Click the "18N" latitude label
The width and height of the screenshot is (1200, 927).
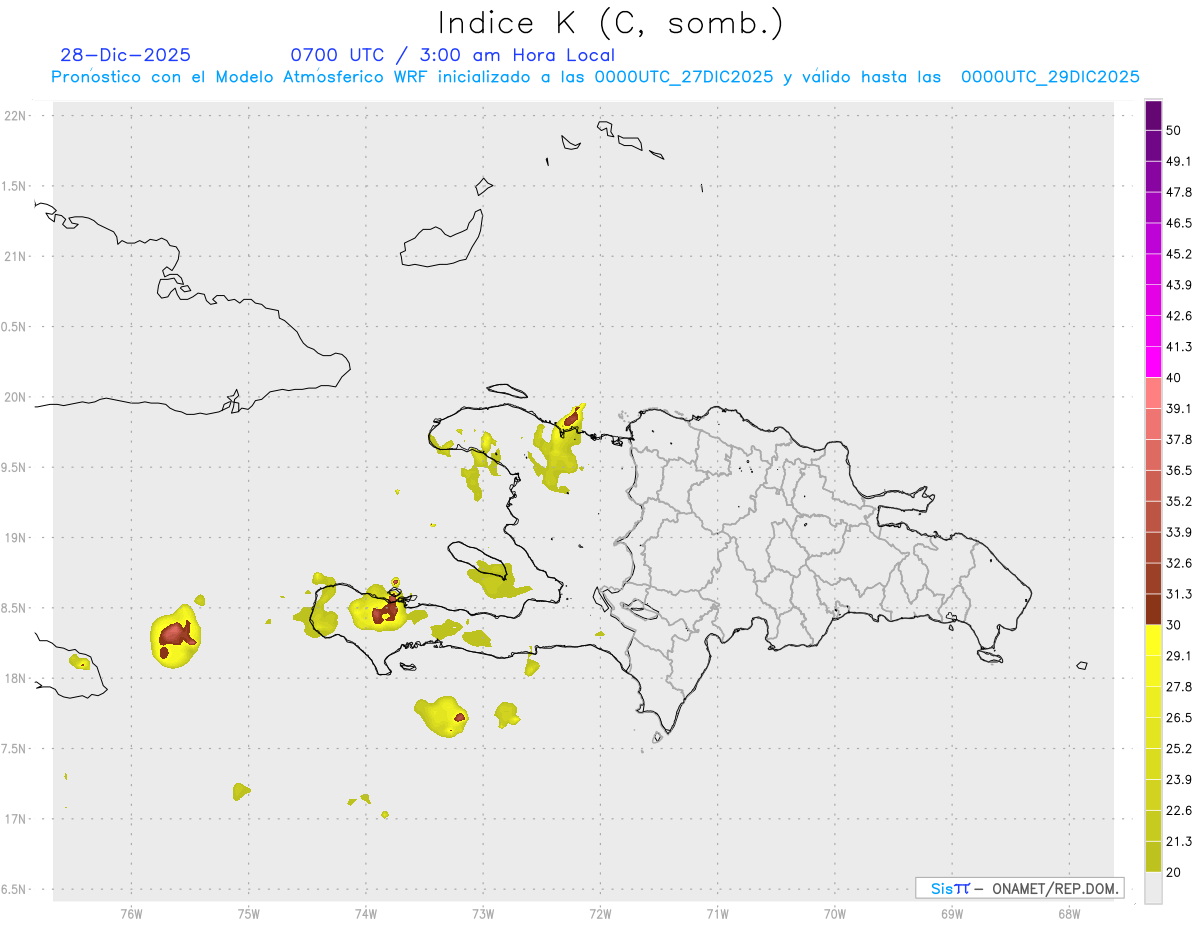tap(15, 678)
